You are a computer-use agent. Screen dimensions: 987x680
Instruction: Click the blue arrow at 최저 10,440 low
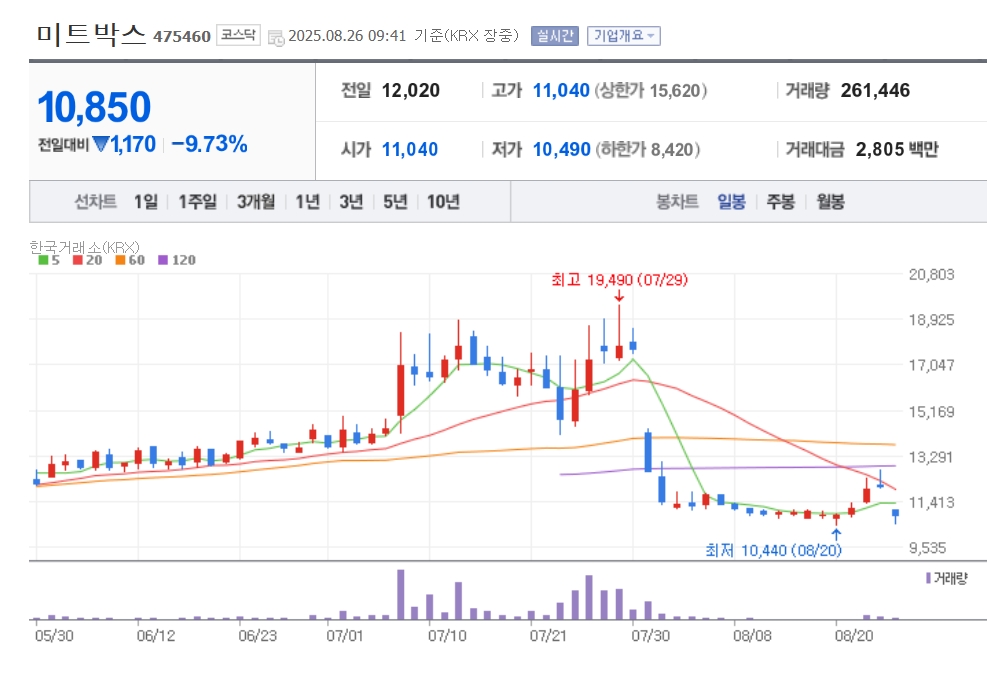click(x=836, y=535)
